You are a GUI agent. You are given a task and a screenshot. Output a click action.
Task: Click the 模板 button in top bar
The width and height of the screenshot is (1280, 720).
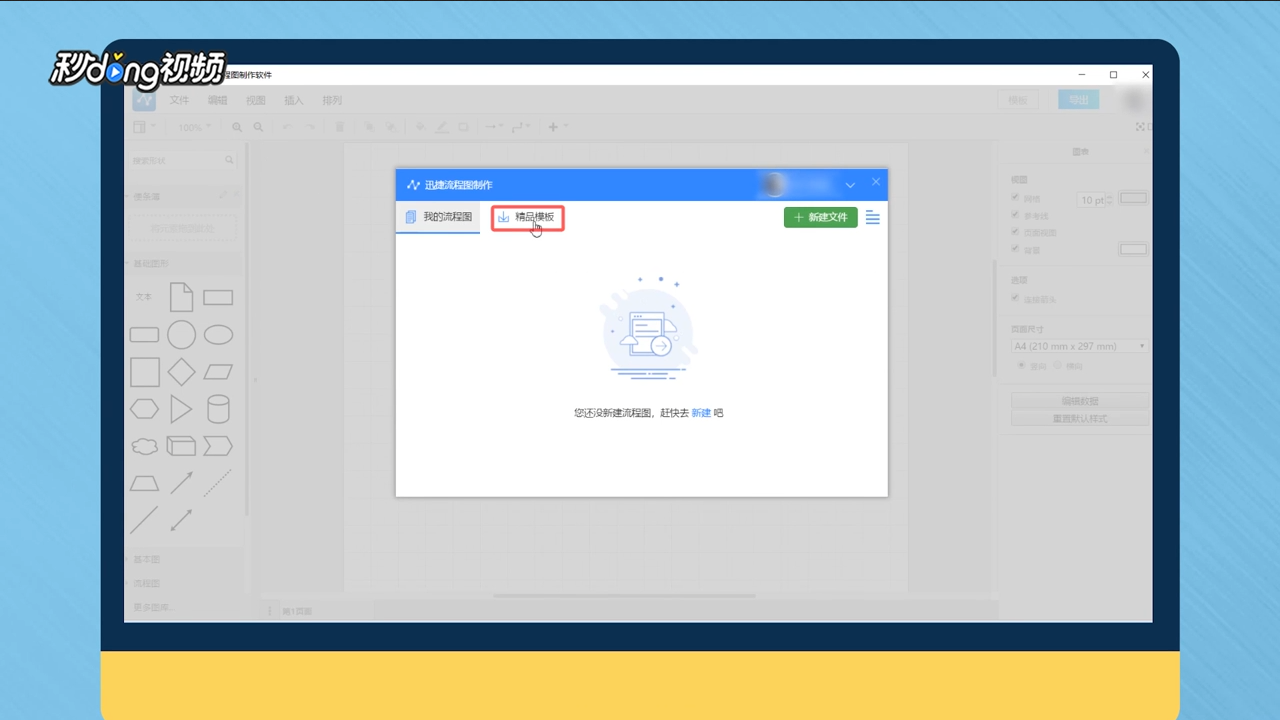coord(1017,100)
